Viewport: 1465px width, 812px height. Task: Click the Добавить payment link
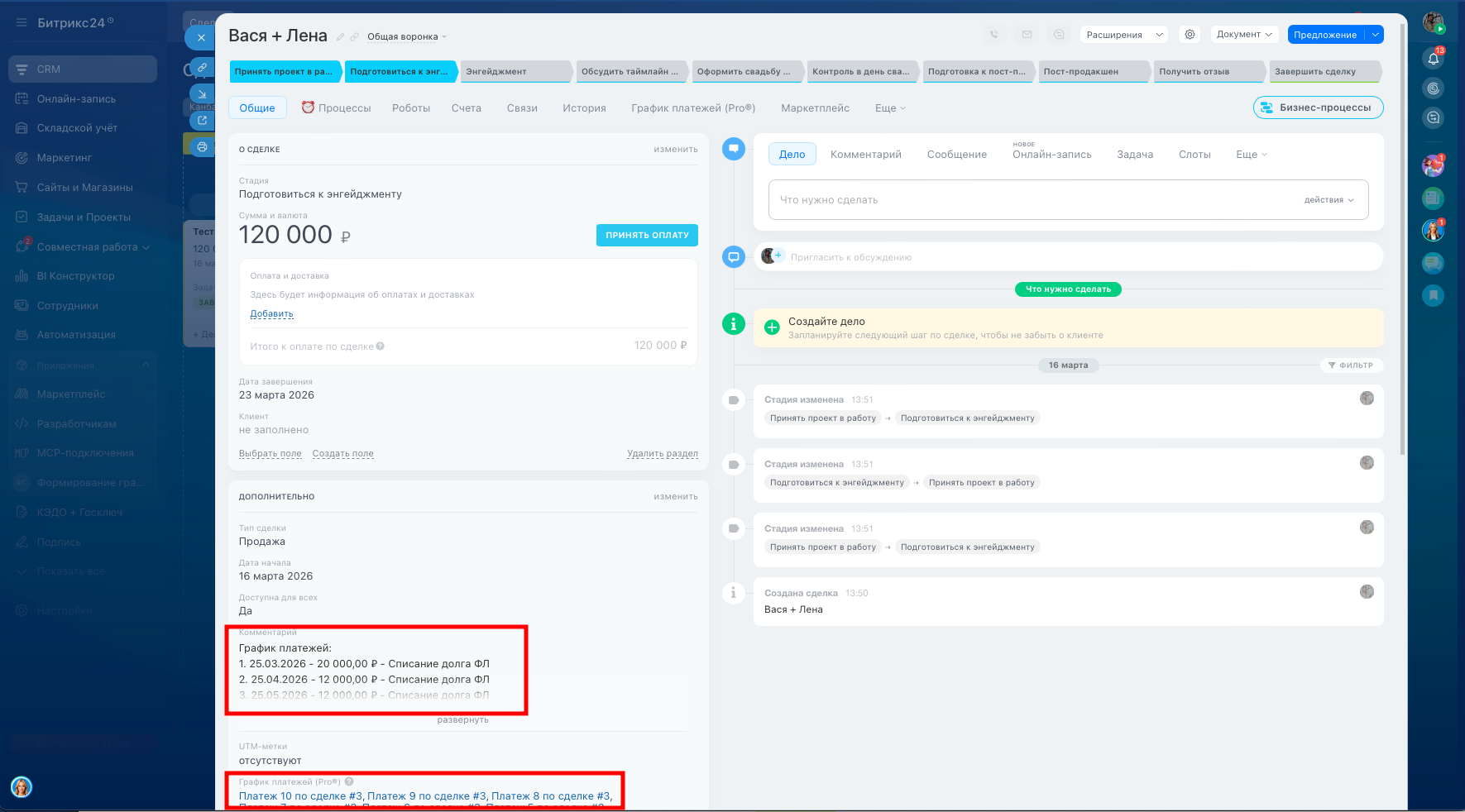tap(271, 314)
